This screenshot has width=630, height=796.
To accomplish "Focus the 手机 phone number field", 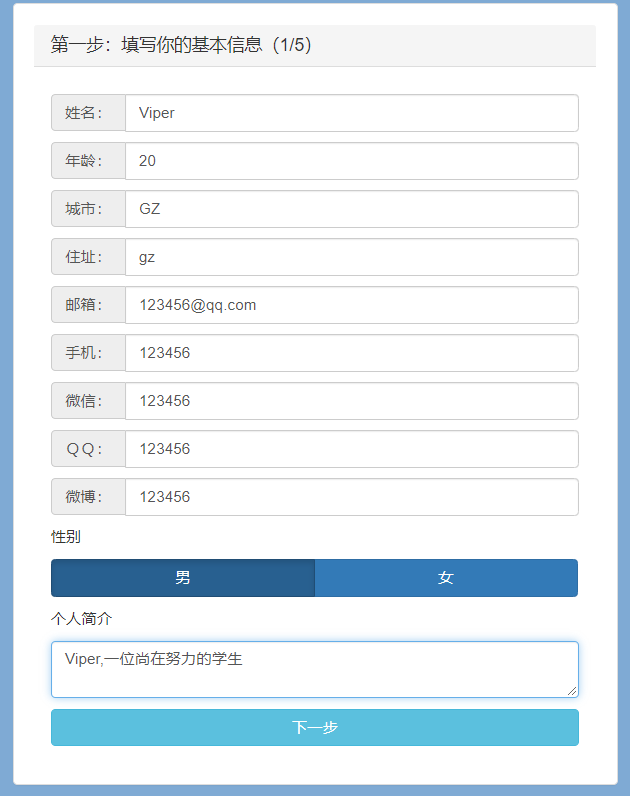I will [351, 353].
